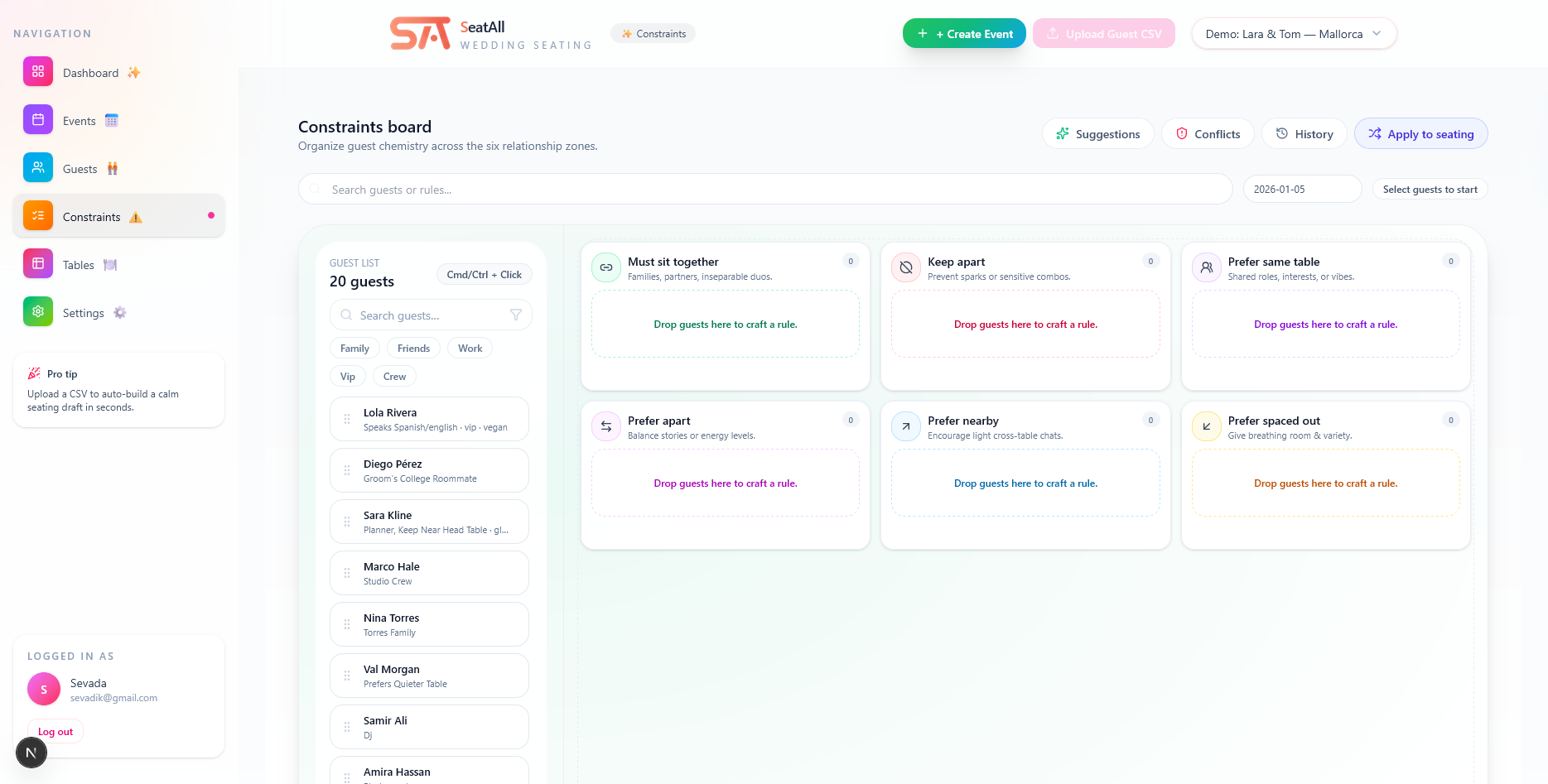1548x784 pixels.
Task: Open the Guests panel icon
Action: 37,167
